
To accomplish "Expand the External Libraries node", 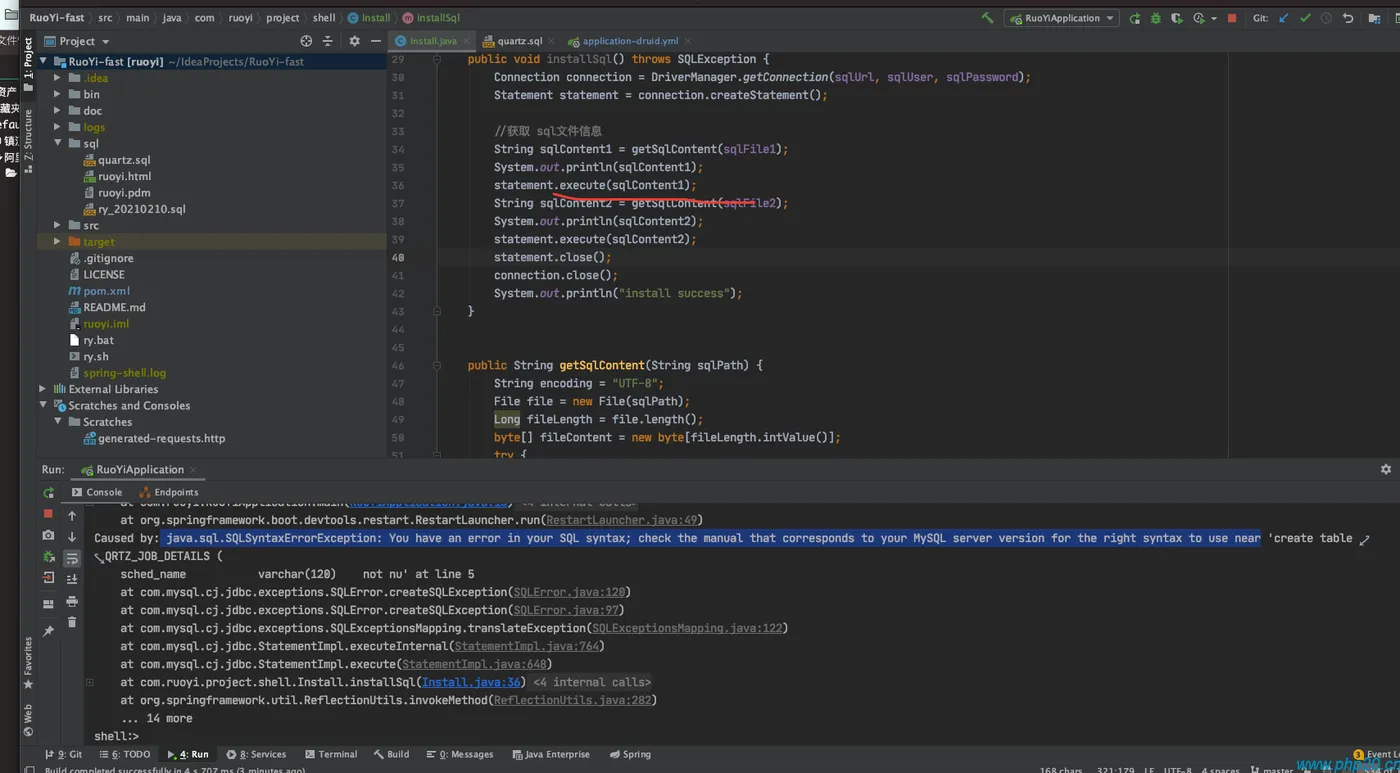I will pos(42,389).
